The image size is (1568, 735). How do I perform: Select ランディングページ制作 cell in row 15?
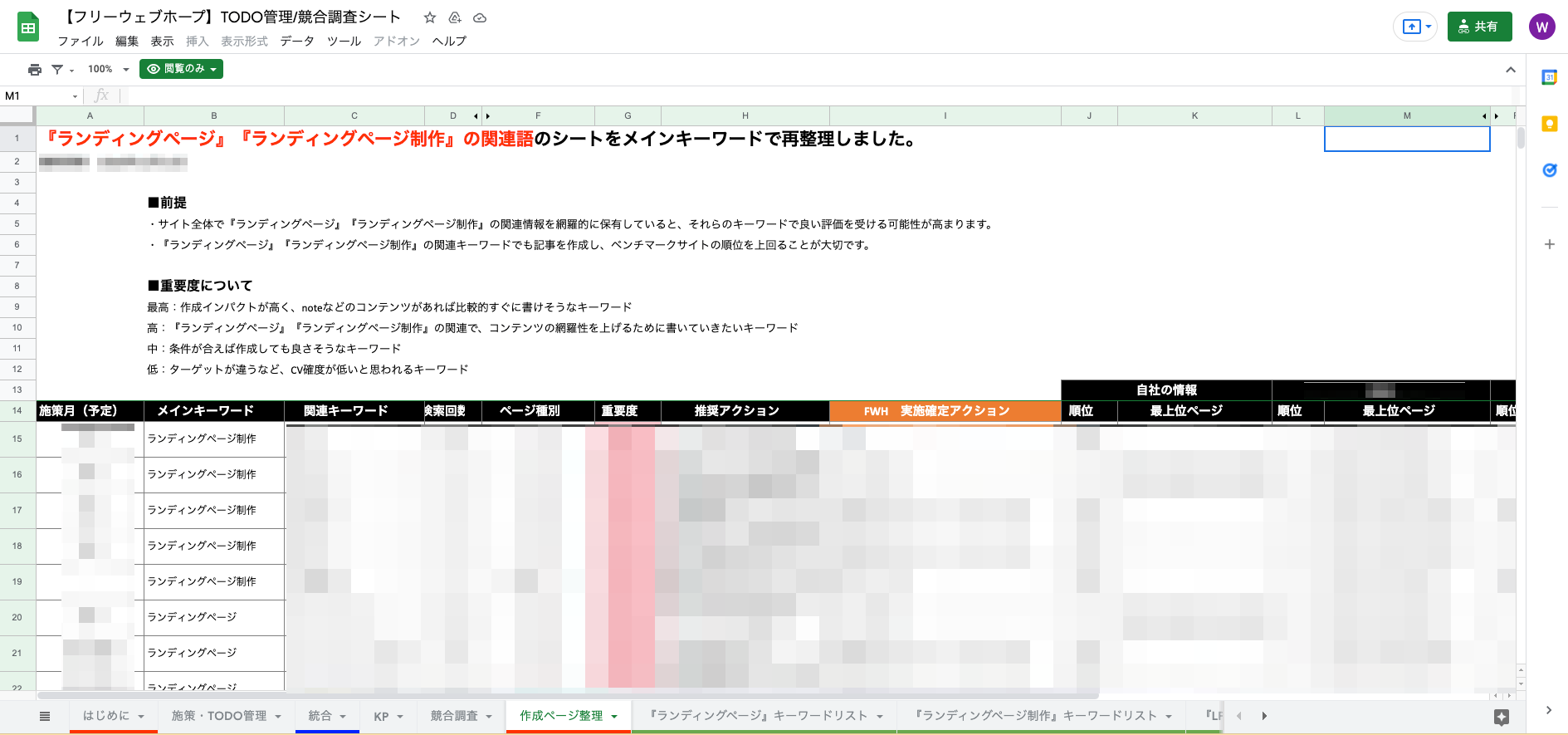point(214,439)
